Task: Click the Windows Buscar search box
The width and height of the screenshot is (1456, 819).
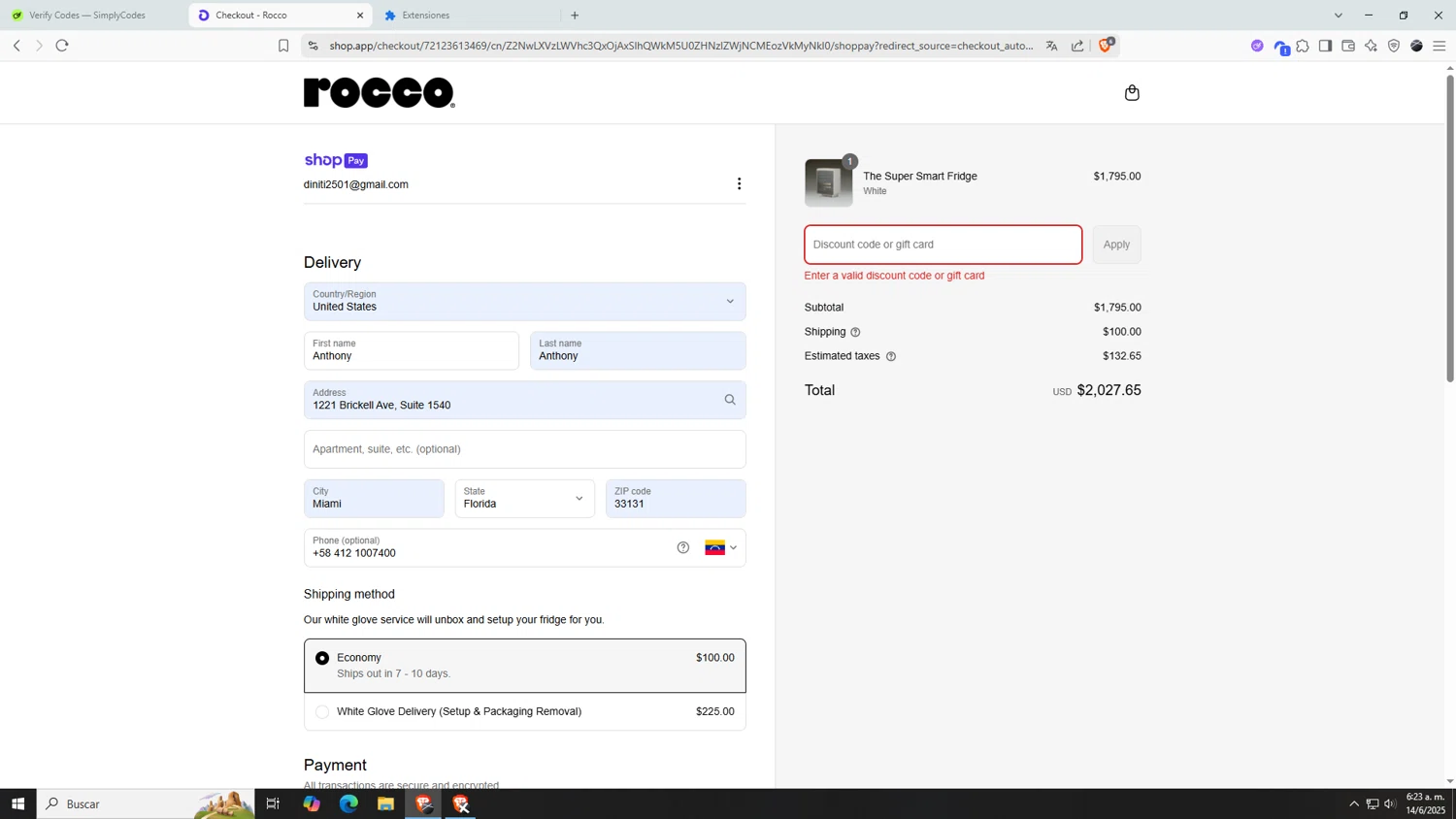Action: tap(146, 803)
